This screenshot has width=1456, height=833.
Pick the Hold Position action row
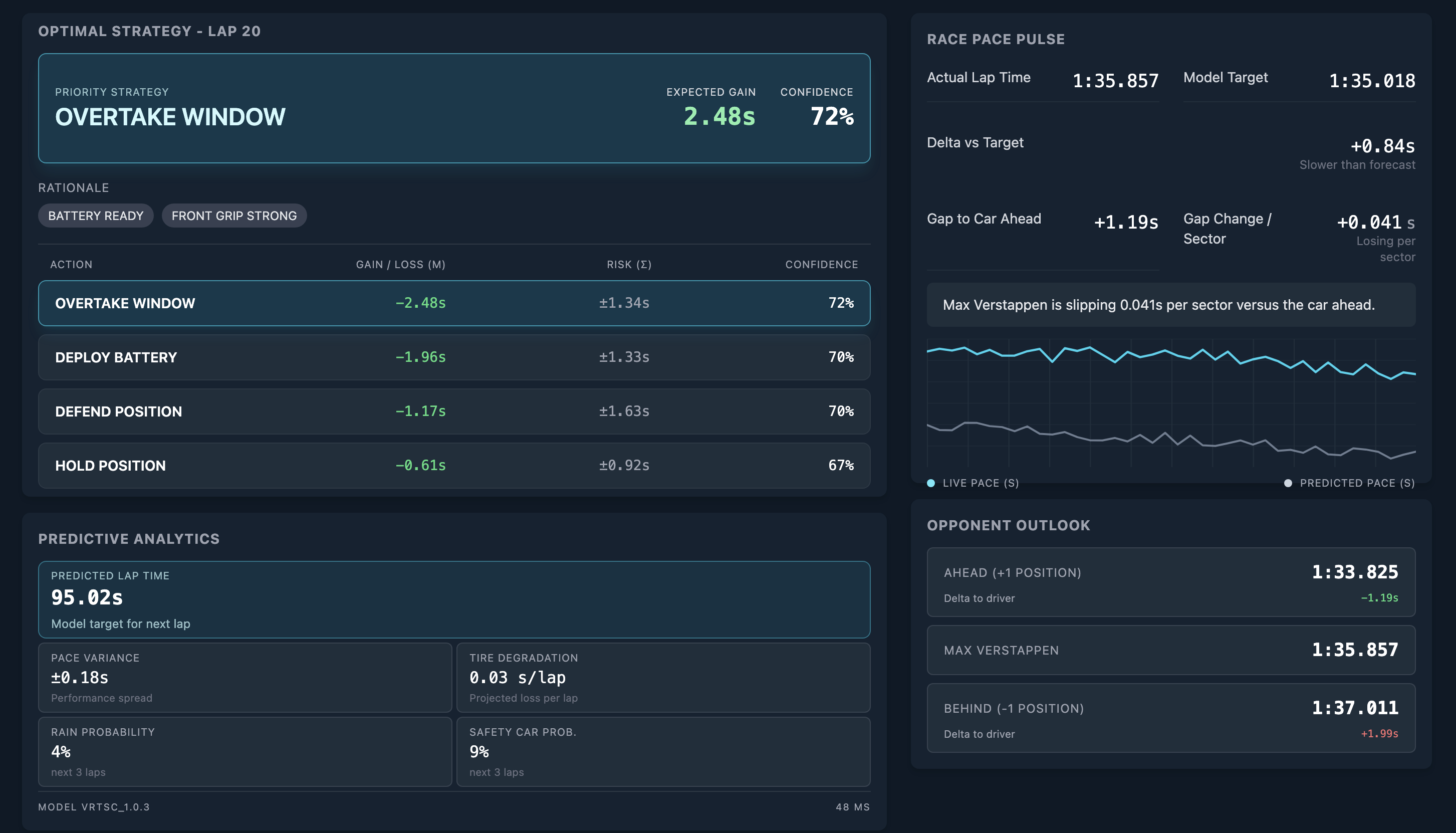[454, 465]
